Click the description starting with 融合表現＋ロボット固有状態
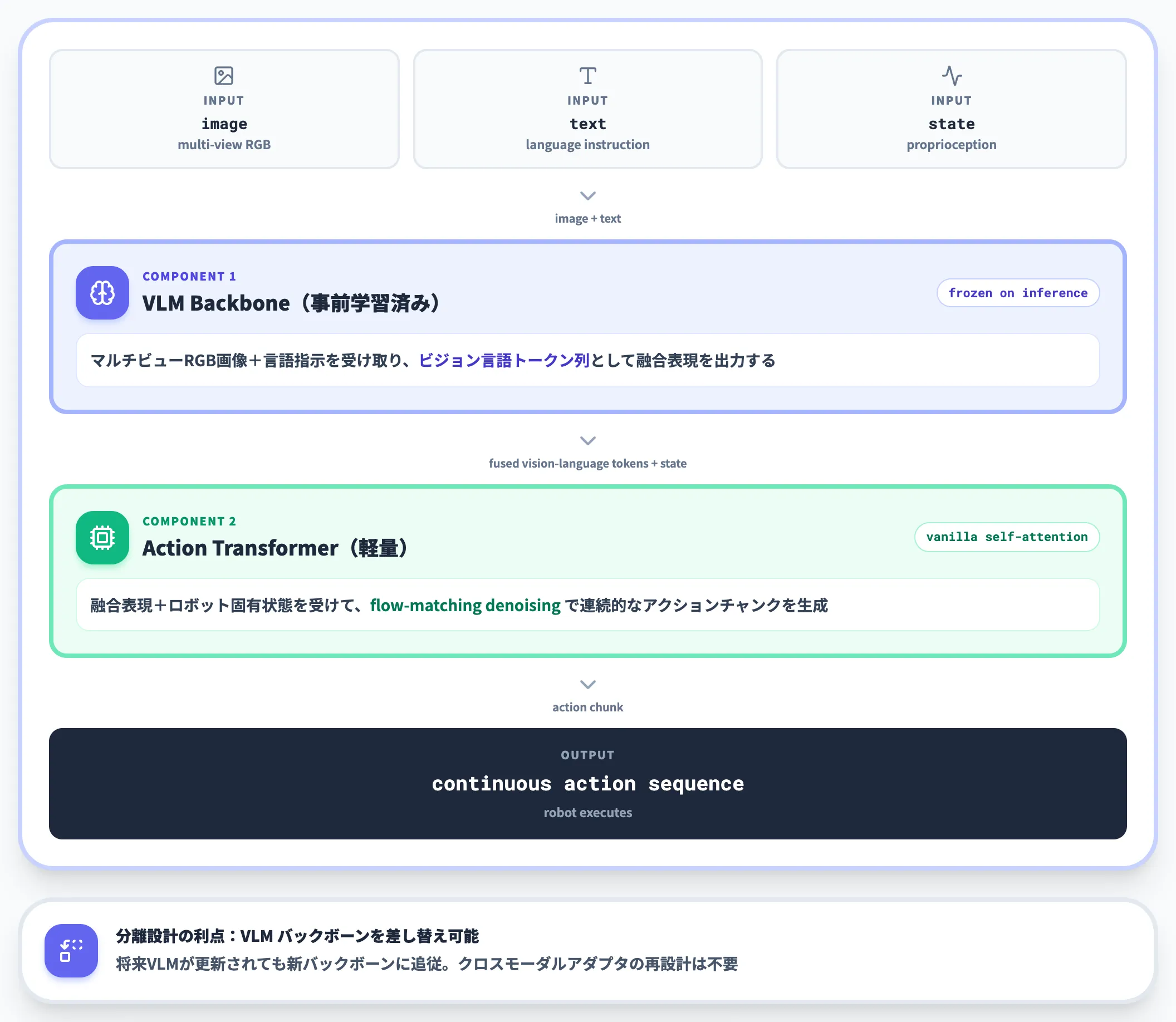 tap(459, 605)
